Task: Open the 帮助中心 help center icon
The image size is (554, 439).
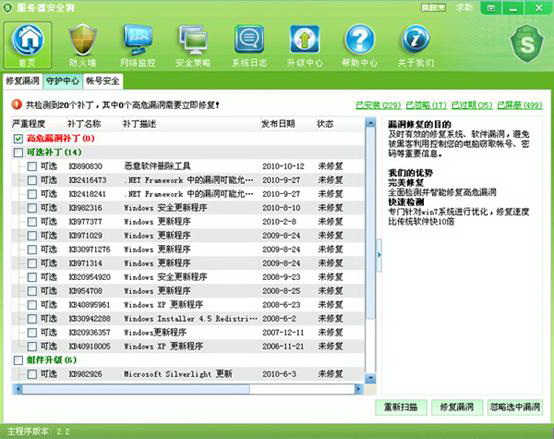Action: [x=360, y=45]
